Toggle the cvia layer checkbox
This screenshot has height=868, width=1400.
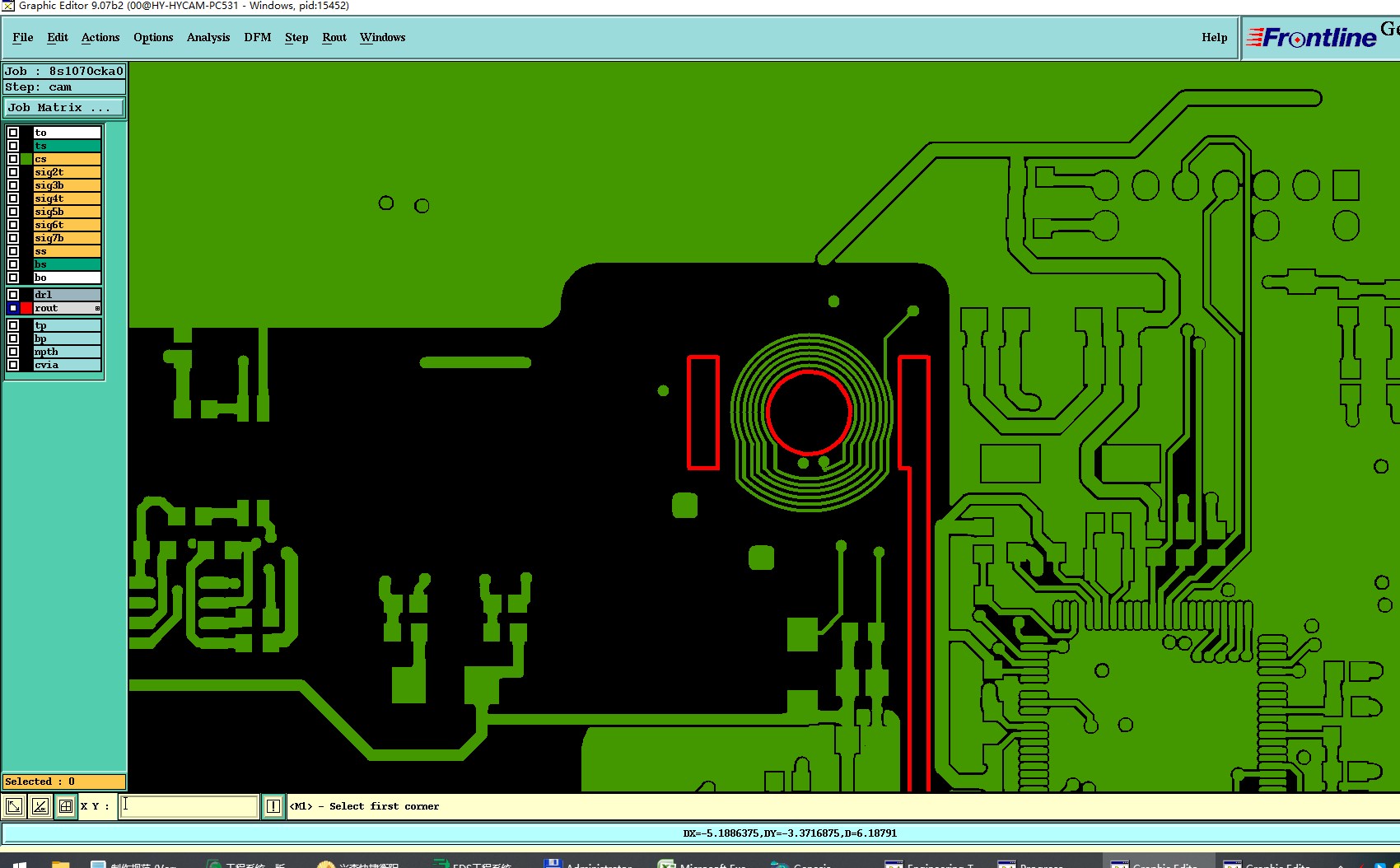click(x=13, y=365)
